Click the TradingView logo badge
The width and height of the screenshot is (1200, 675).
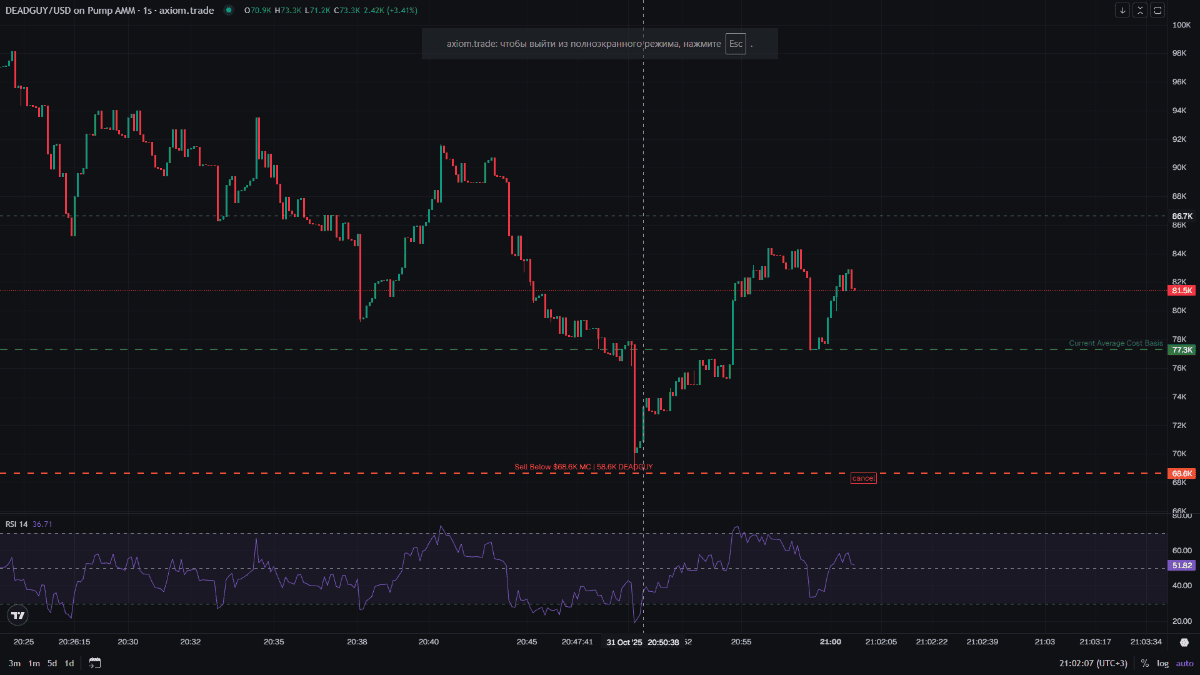pos(17,615)
